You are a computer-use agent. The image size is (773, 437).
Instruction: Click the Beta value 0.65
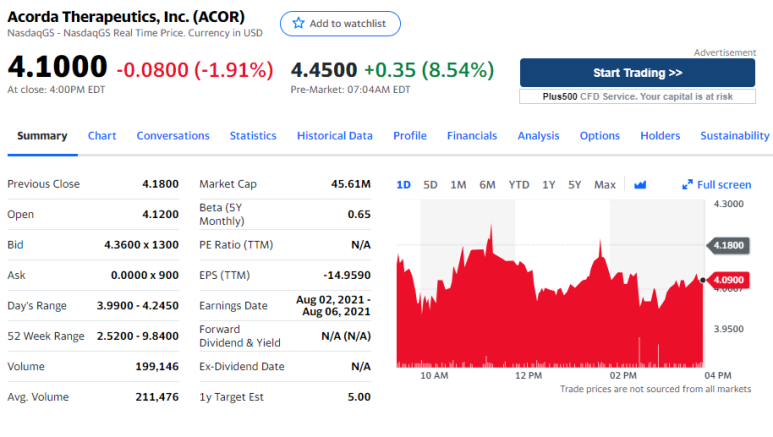pyautogui.click(x=359, y=215)
